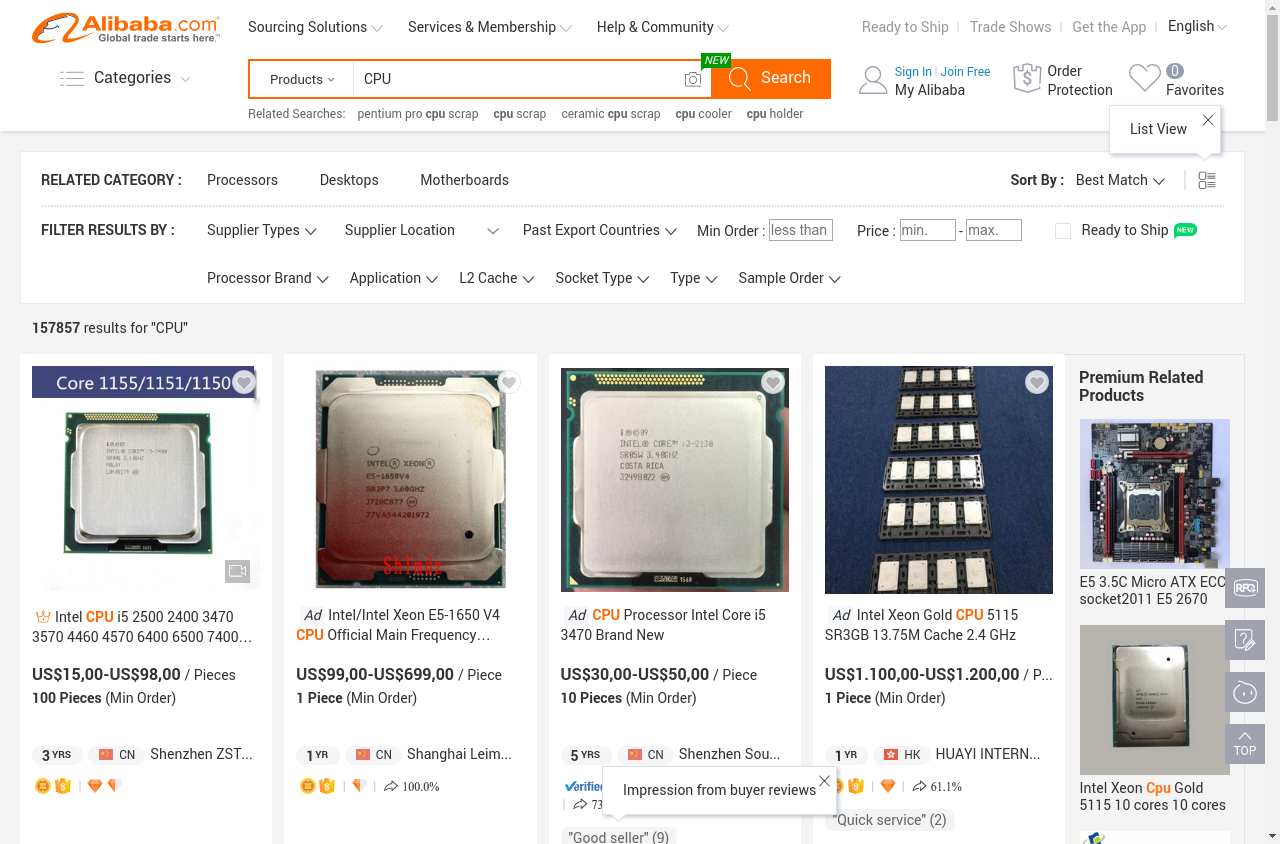
Task: Expand Supplier Location filter
Action: 421,230
